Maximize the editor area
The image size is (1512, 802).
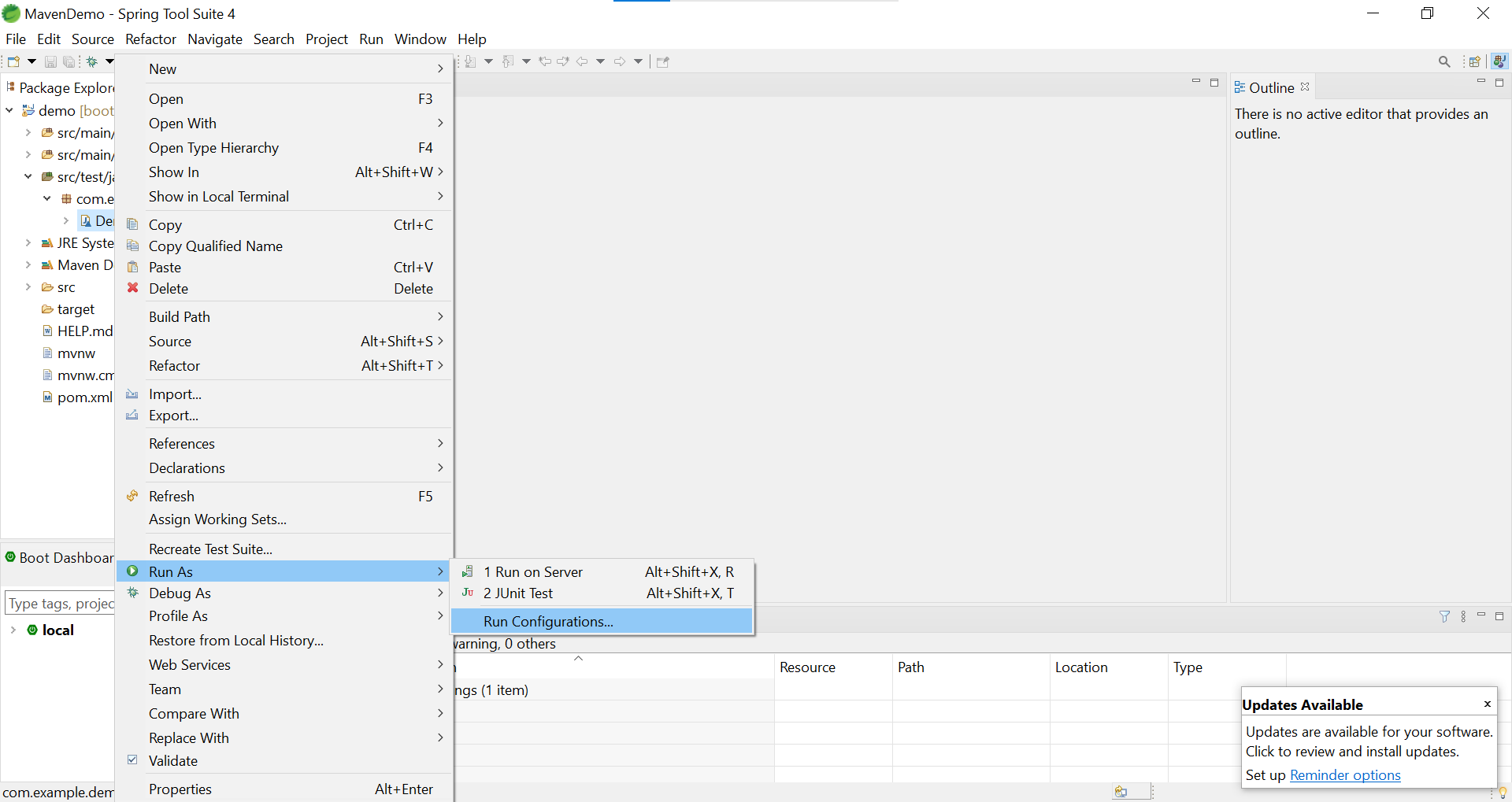click(x=1214, y=82)
